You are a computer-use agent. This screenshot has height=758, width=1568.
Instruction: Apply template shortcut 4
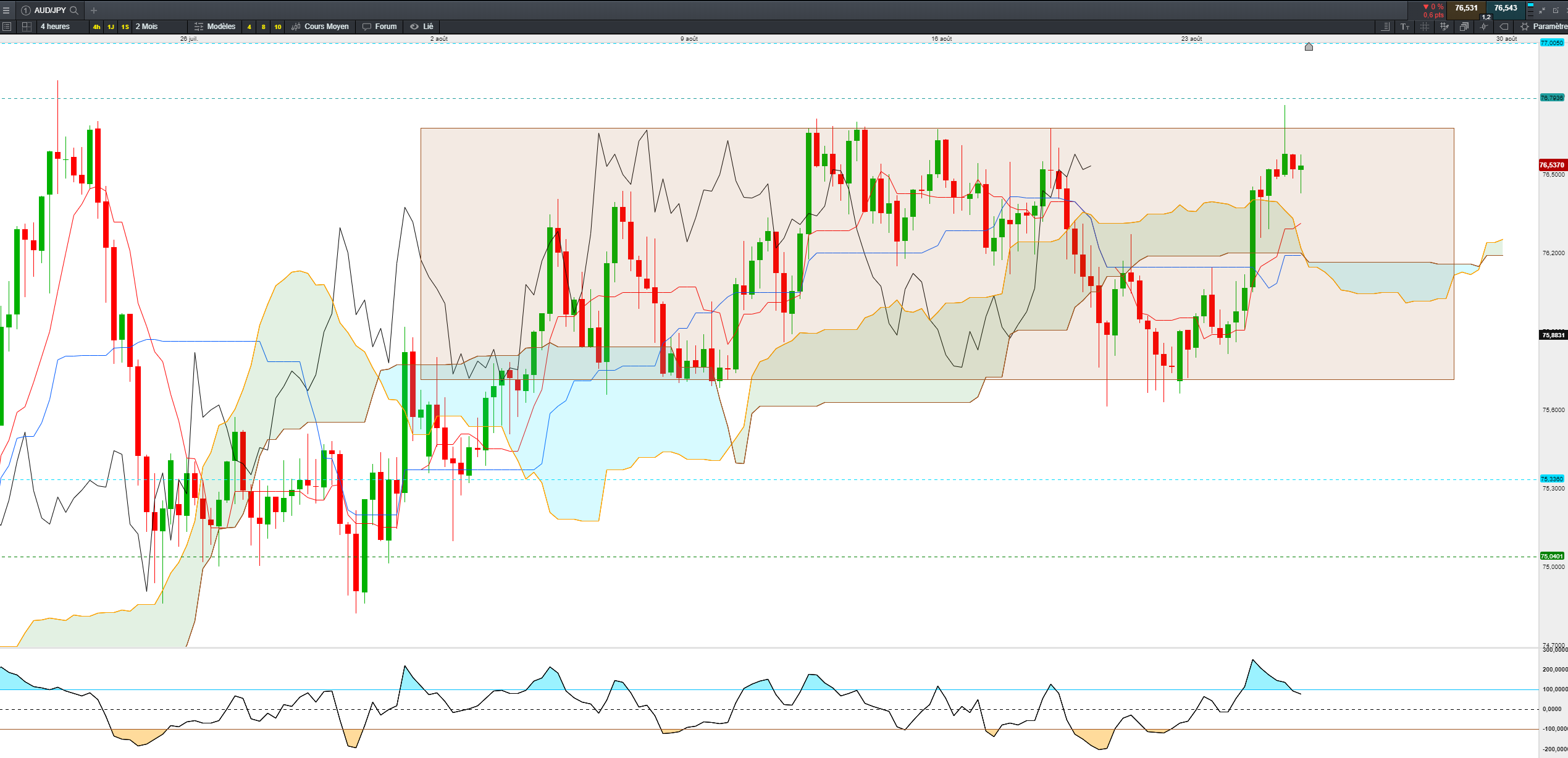[x=249, y=27]
